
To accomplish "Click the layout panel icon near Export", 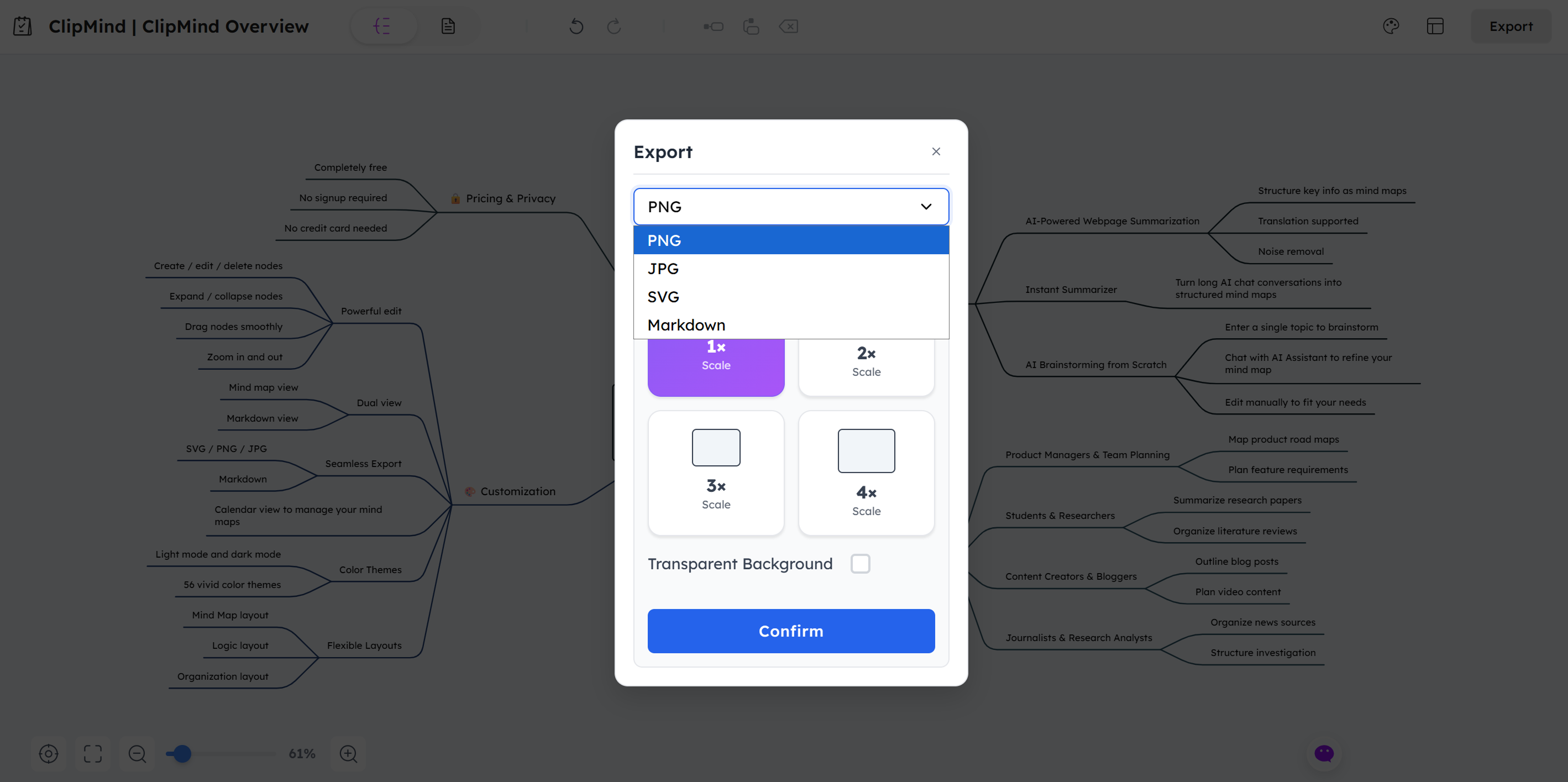I will (1435, 25).
